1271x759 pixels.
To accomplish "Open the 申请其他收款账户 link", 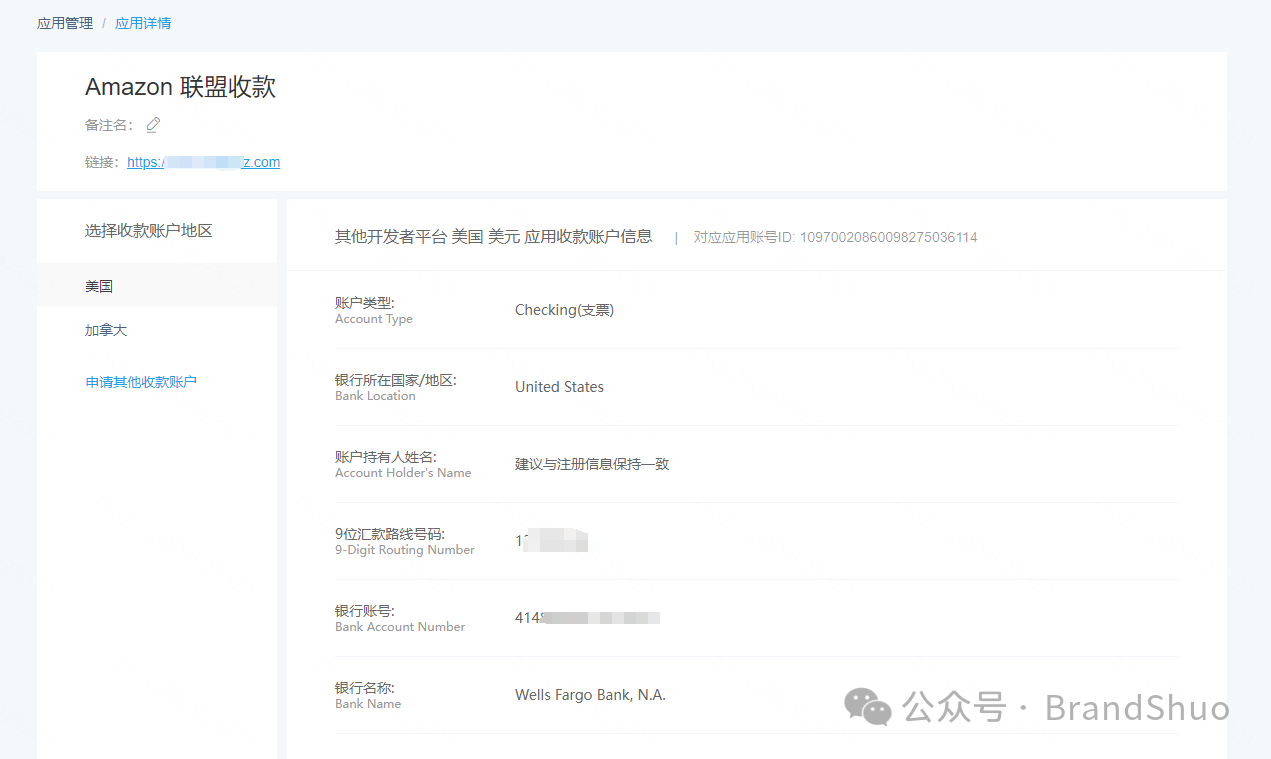I will click(140, 381).
